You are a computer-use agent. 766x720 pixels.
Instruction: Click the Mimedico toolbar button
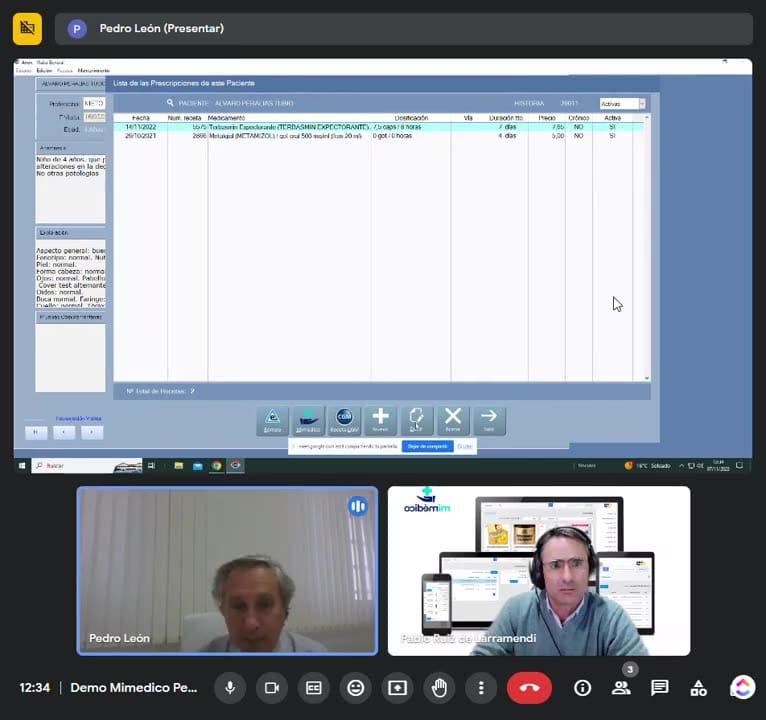308,421
